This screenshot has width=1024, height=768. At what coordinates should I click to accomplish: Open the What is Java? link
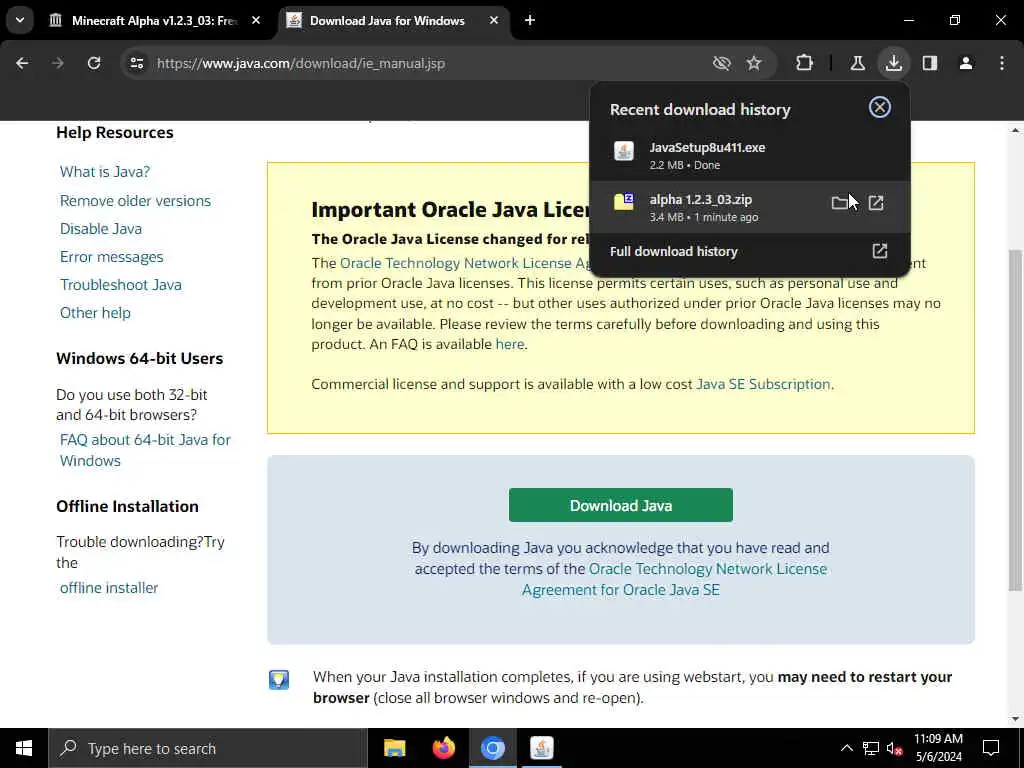(x=104, y=172)
